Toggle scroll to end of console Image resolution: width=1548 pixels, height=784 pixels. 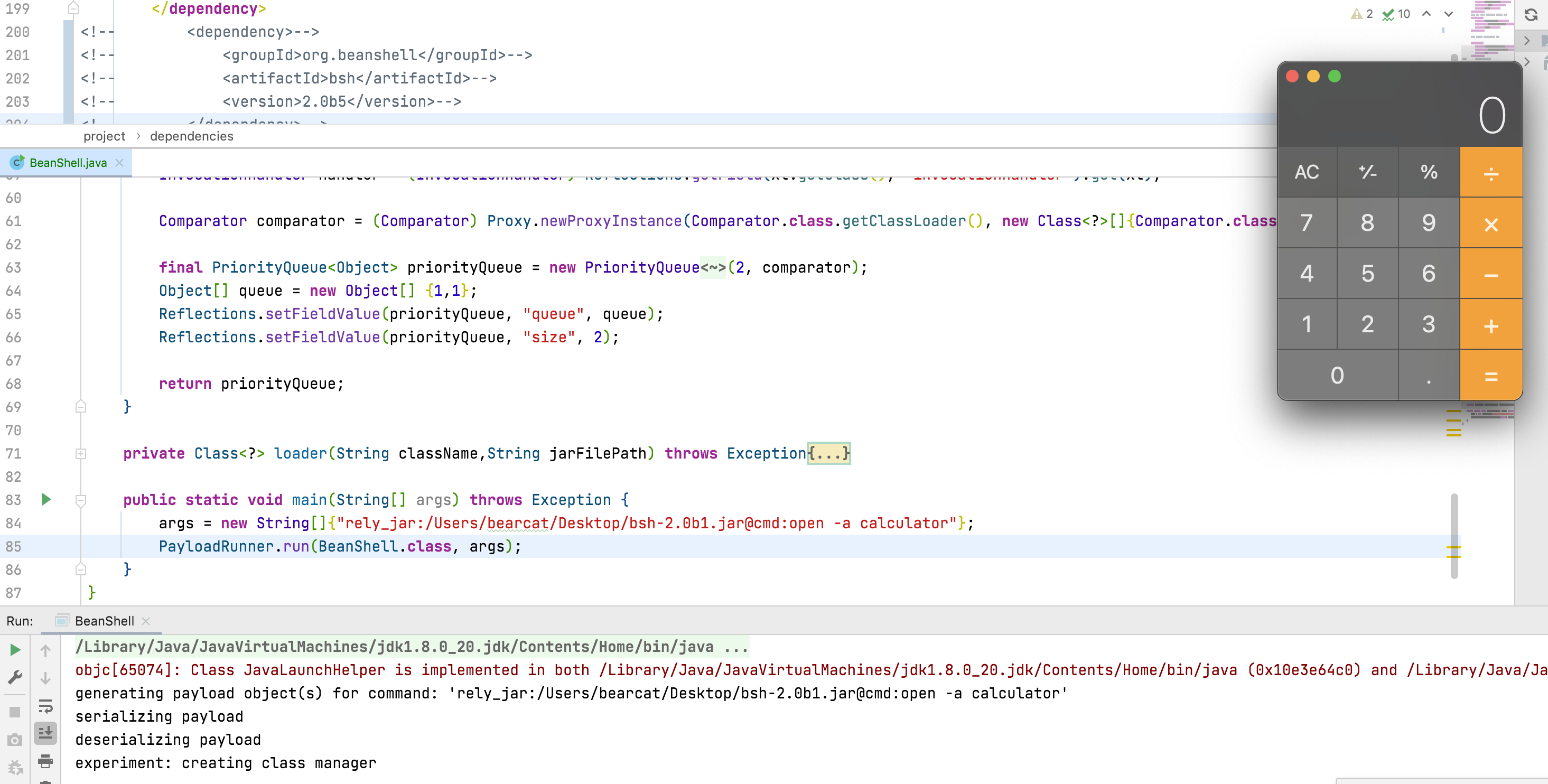(45, 733)
